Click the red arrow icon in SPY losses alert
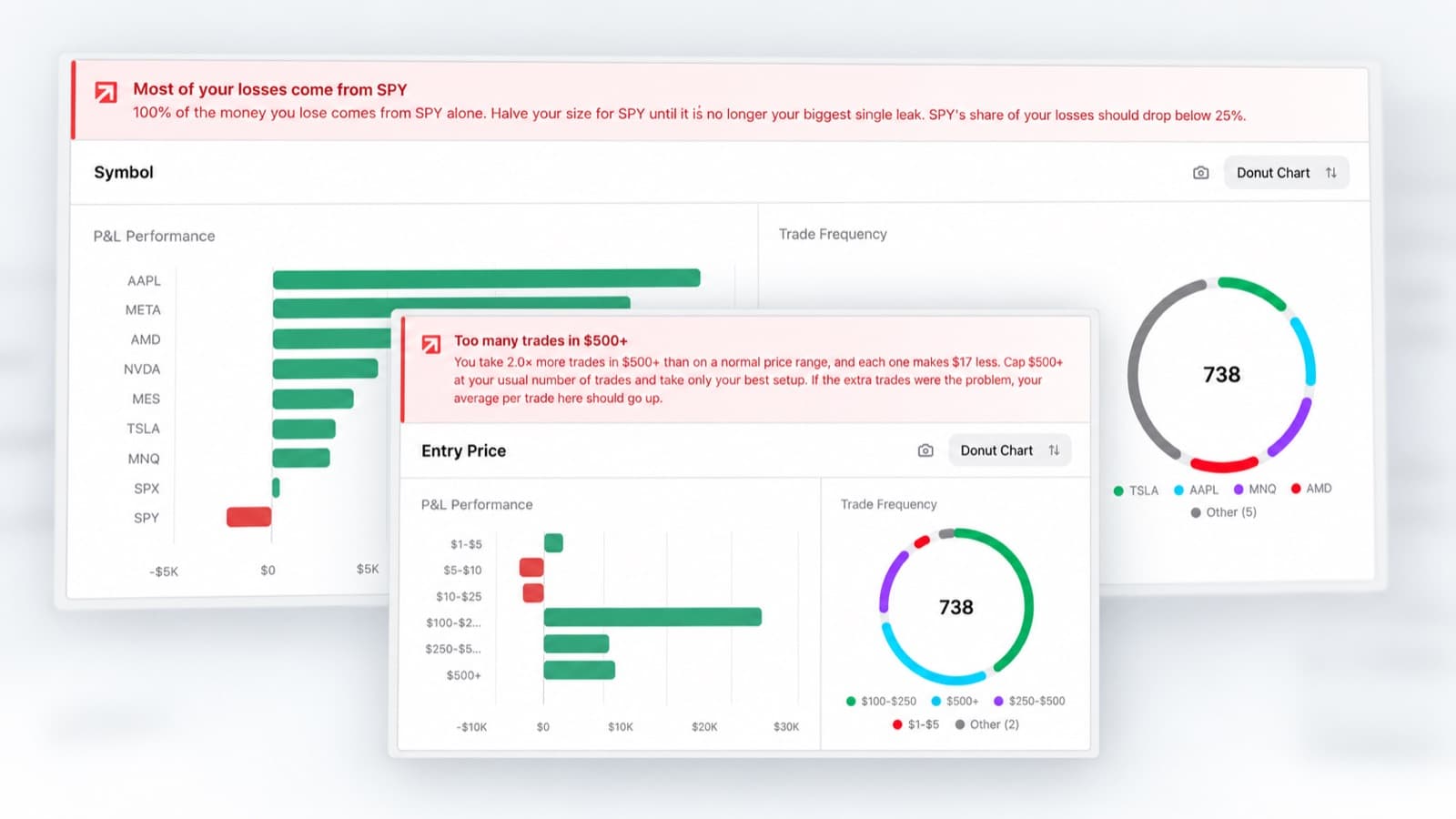 tap(106, 92)
